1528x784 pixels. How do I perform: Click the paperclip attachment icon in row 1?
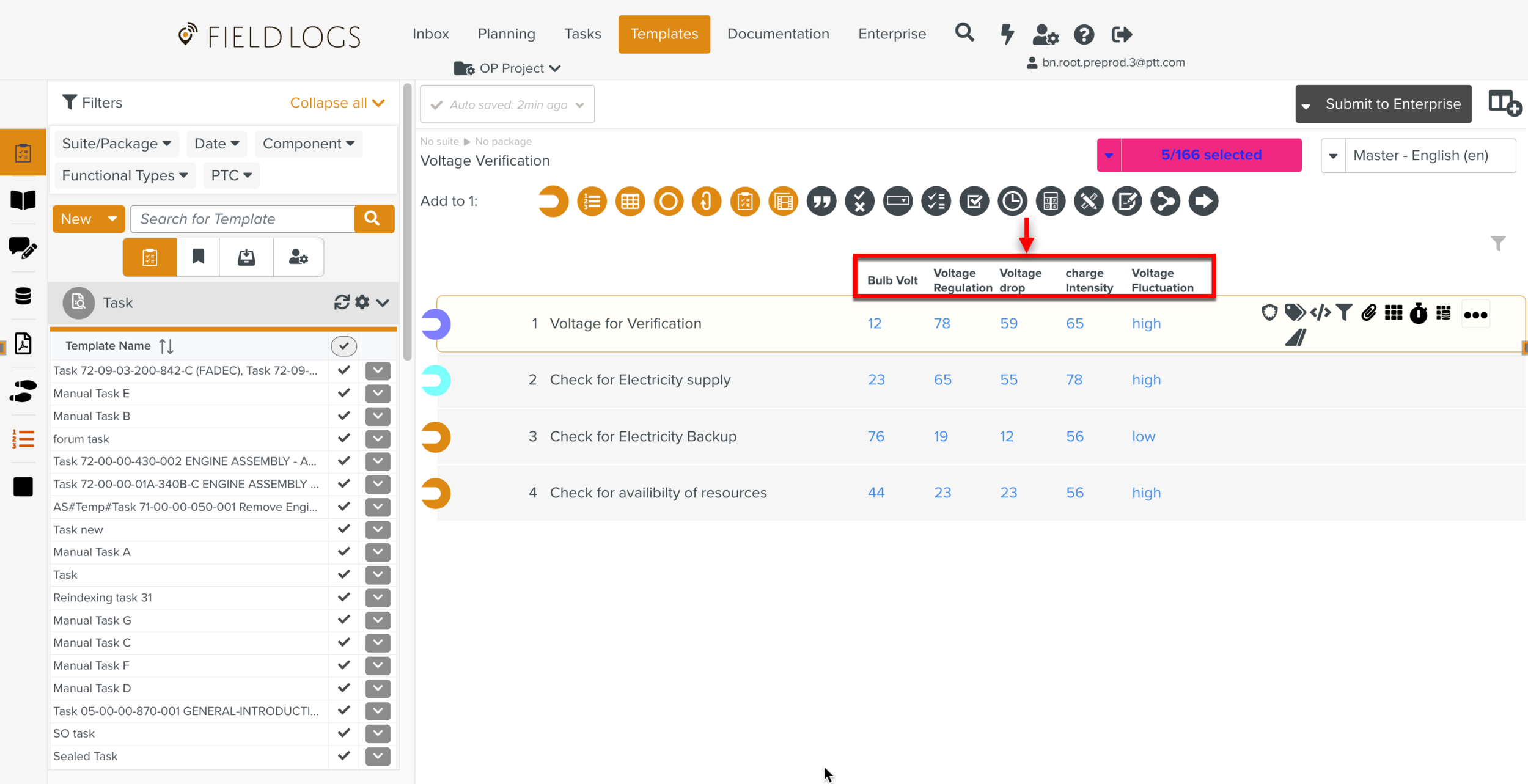tap(1368, 313)
